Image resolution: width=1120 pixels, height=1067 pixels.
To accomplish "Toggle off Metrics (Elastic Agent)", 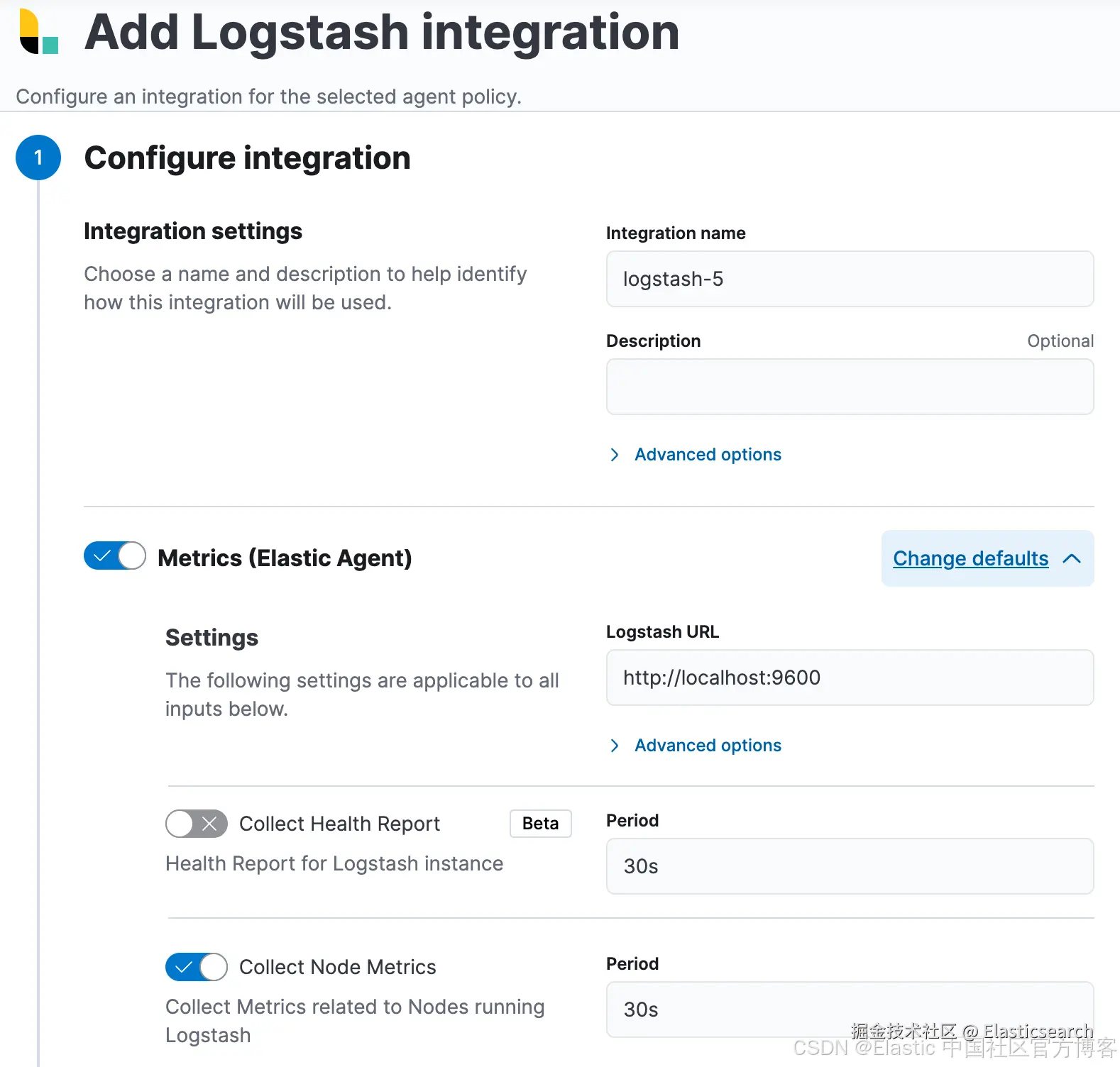I will pos(115,556).
